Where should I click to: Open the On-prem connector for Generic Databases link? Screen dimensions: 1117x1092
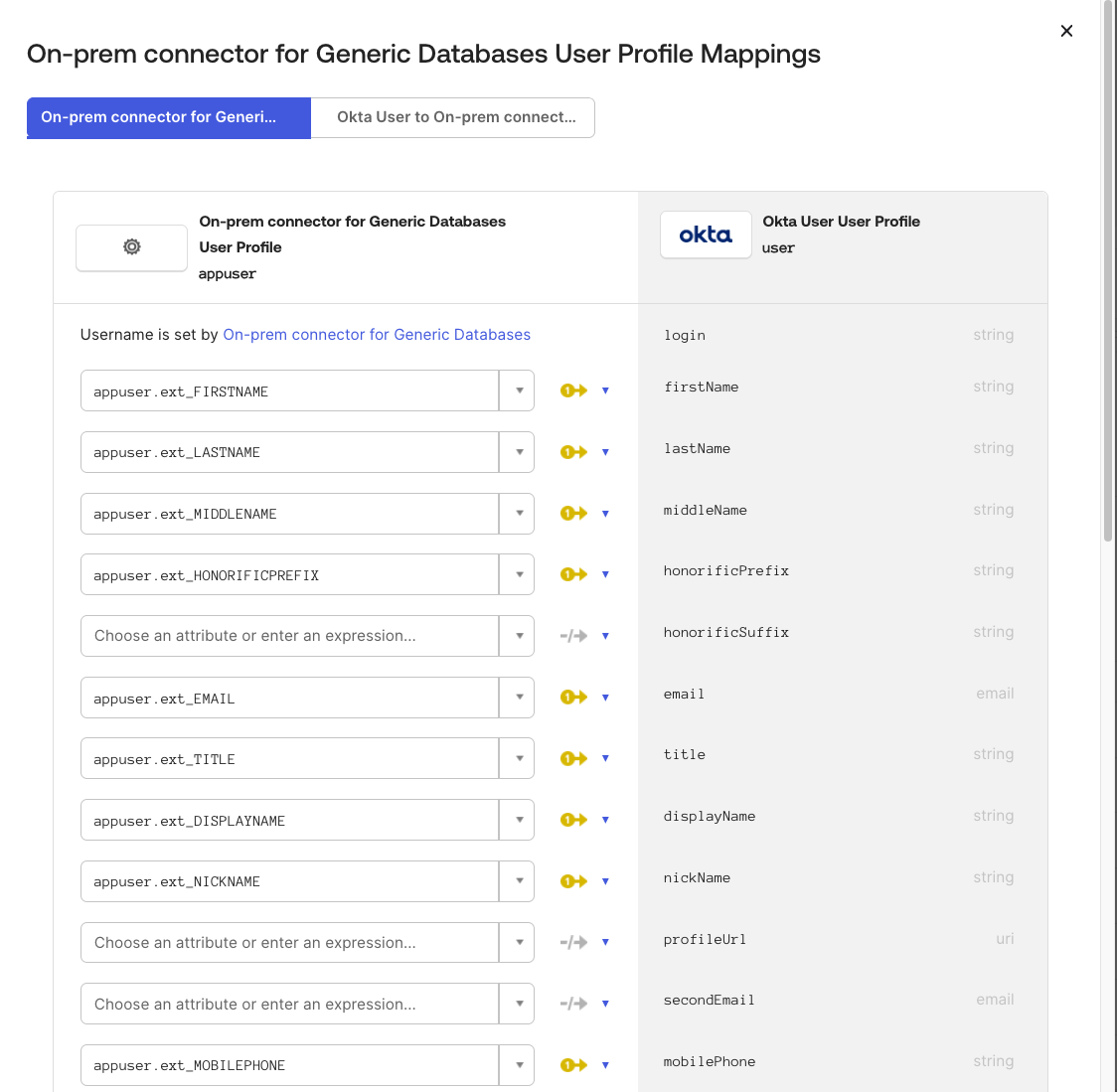pyautogui.click(x=377, y=335)
